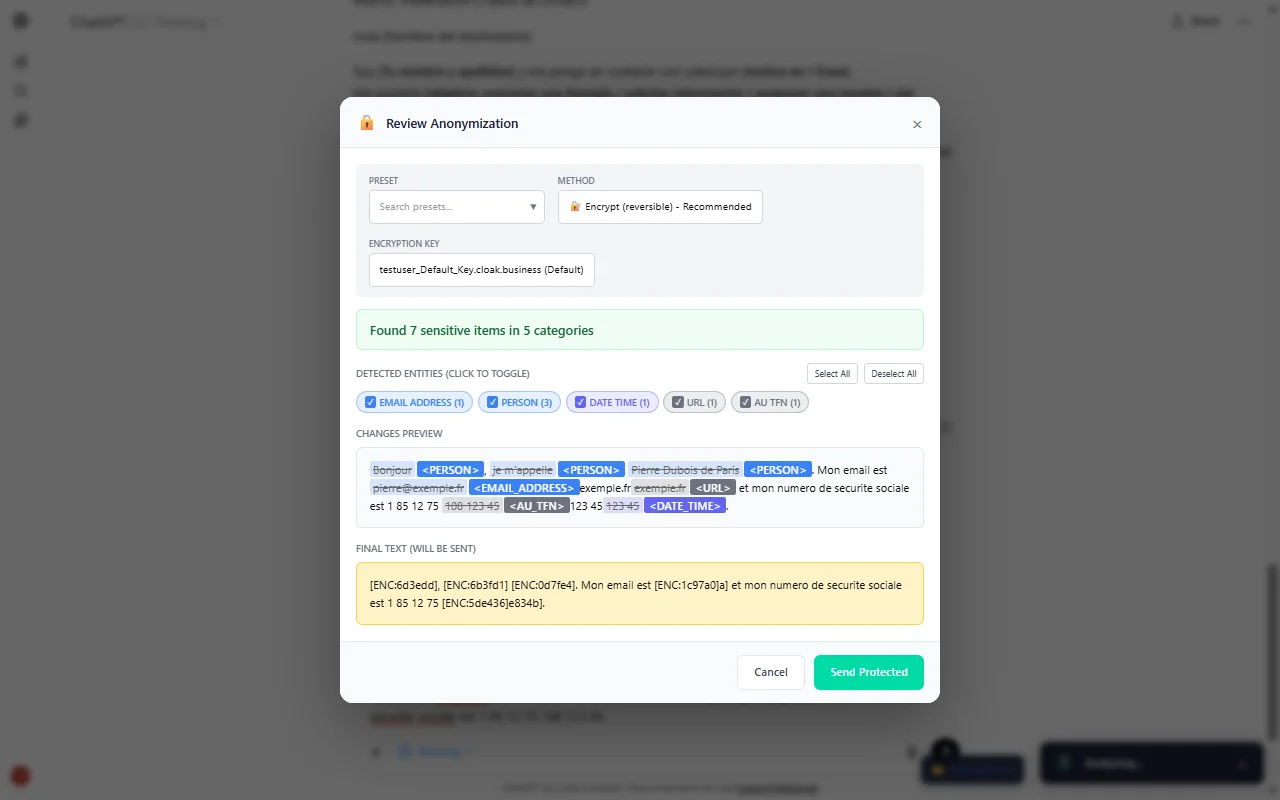
Task: Open the Search presets dropdown
Action: click(x=456, y=207)
